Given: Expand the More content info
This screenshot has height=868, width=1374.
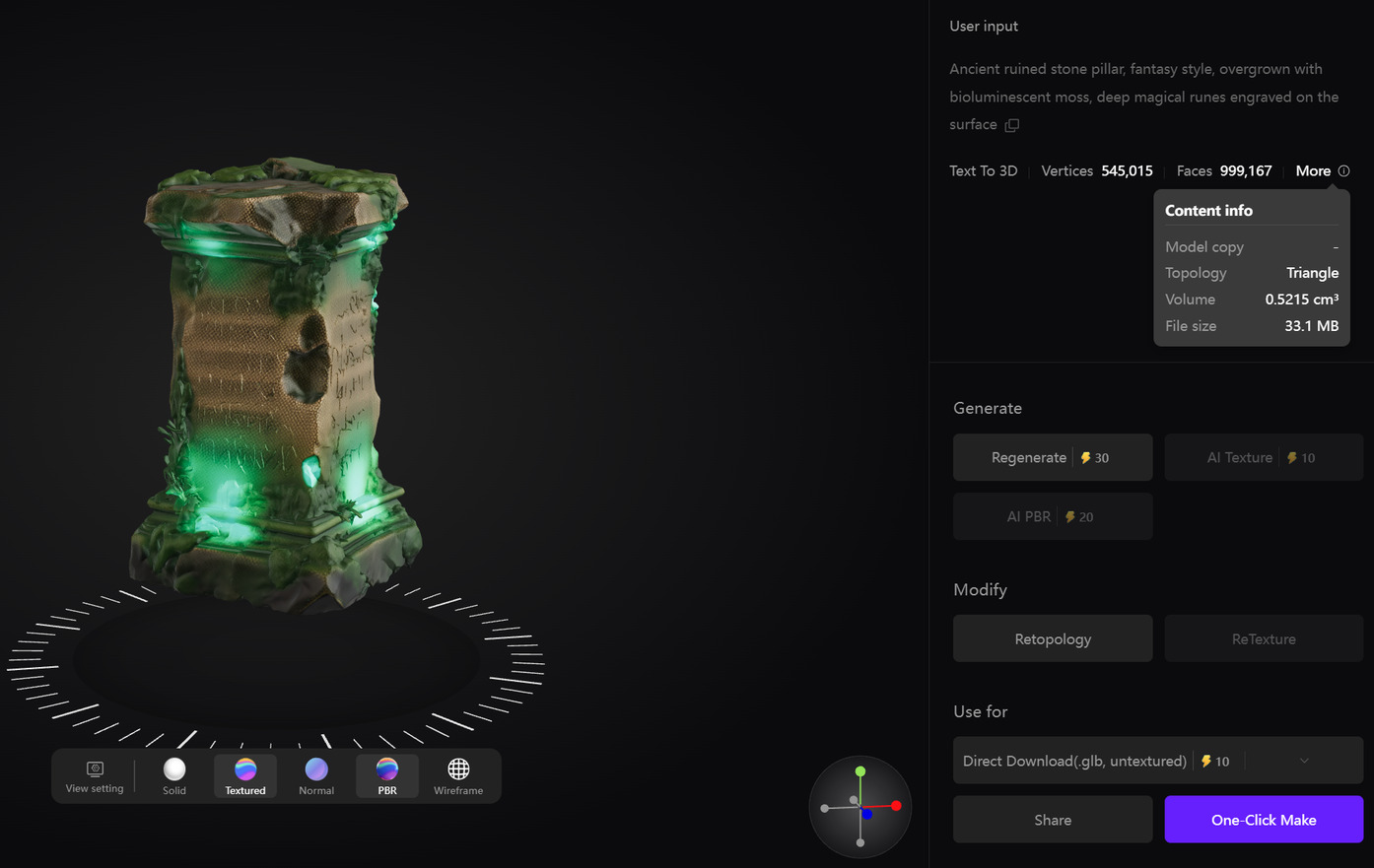Looking at the screenshot, I should click(1312, 170).
